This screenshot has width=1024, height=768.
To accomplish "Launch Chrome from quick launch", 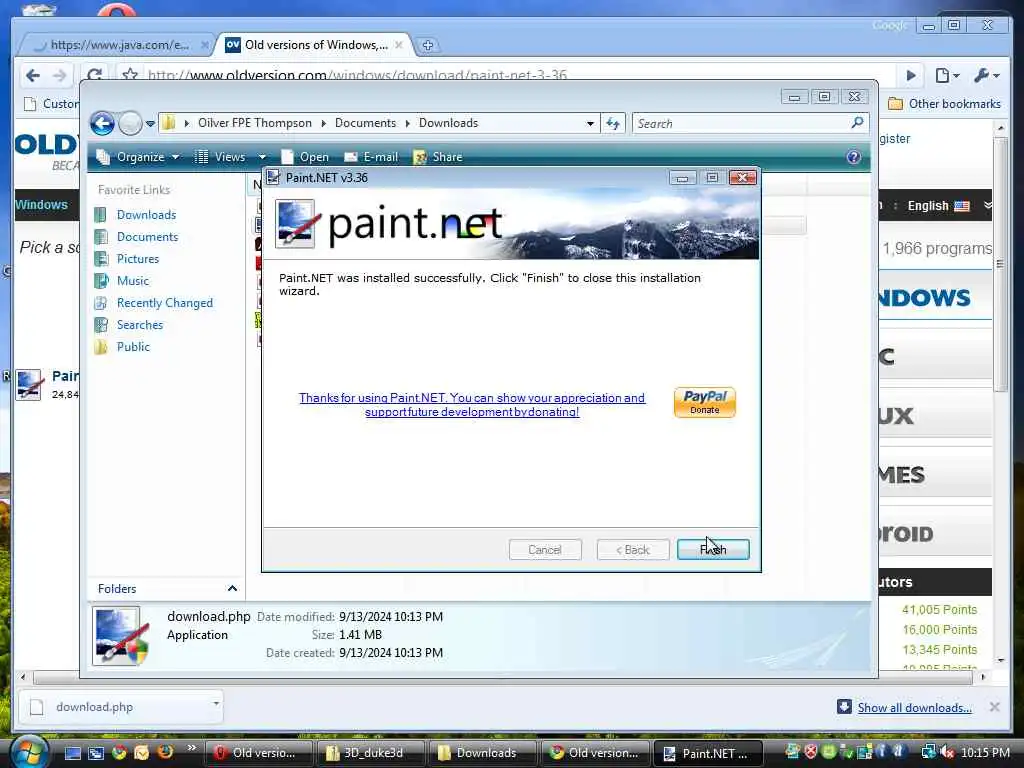I will click(x=119, y=753).
